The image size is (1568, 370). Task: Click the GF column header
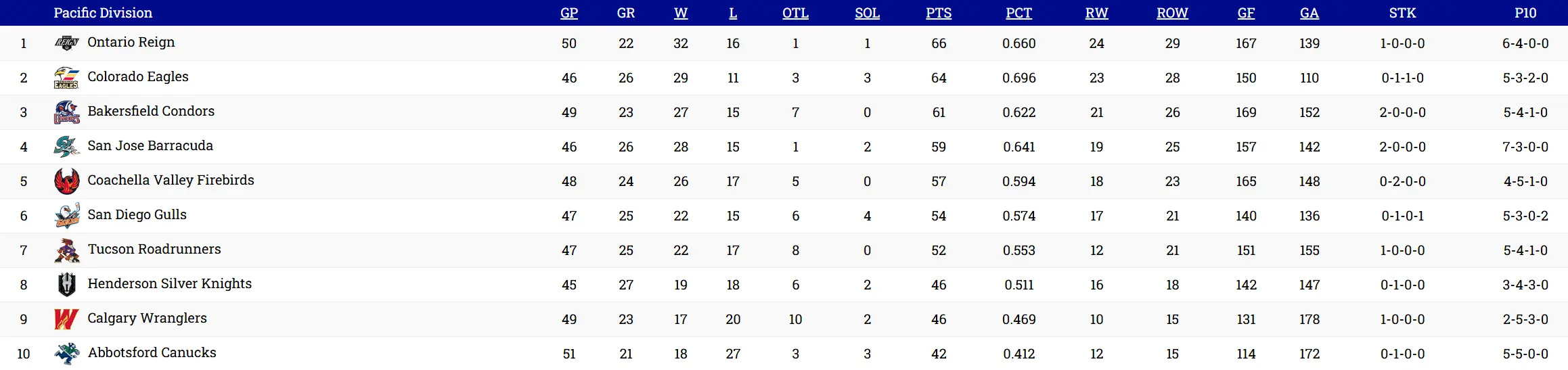(1246, 13)
